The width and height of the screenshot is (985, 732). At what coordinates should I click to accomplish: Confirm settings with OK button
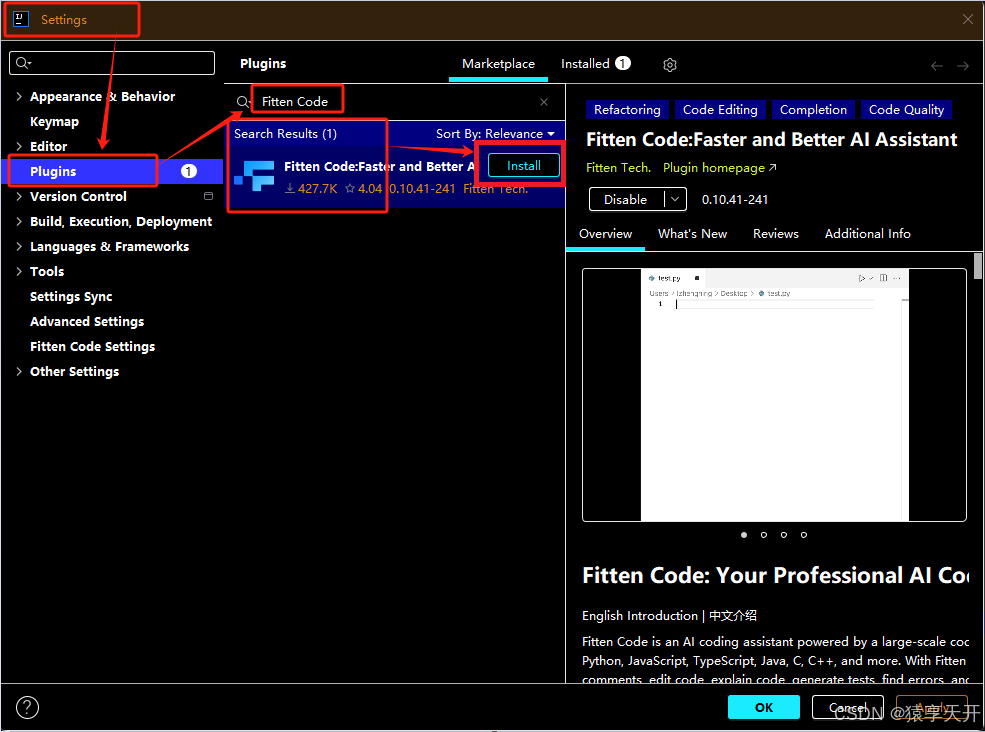pyautogui.click(x=764, y=707)
